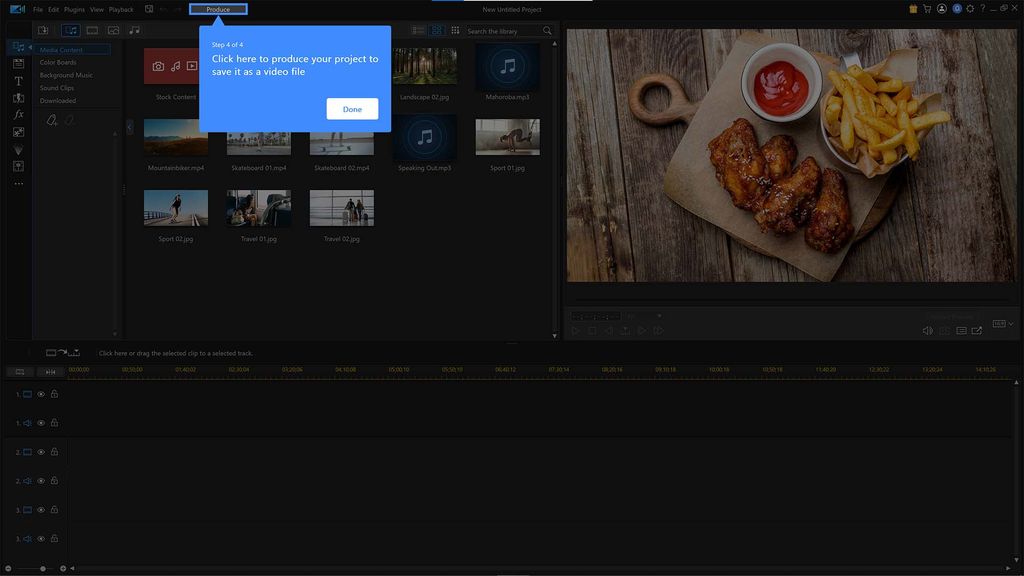Open the Playback menu
Screen dimensions: 1024x576
pos(121,9)
